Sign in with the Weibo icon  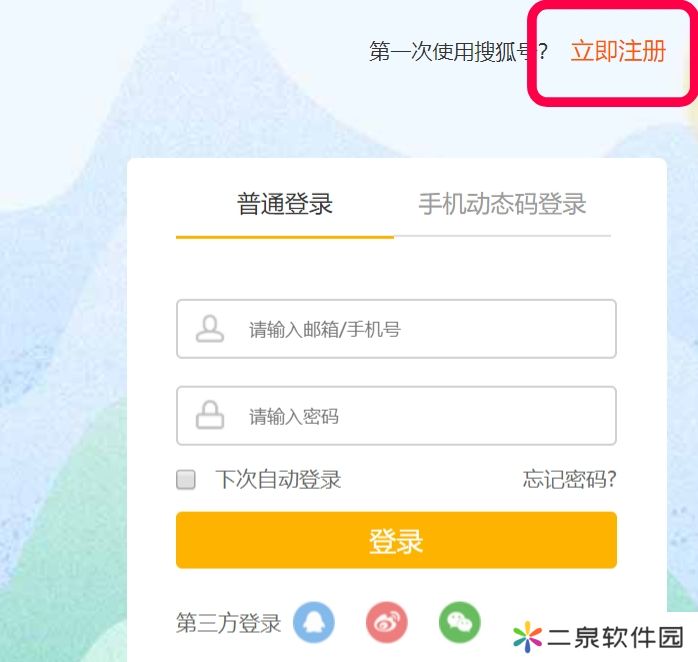(386, 622)
